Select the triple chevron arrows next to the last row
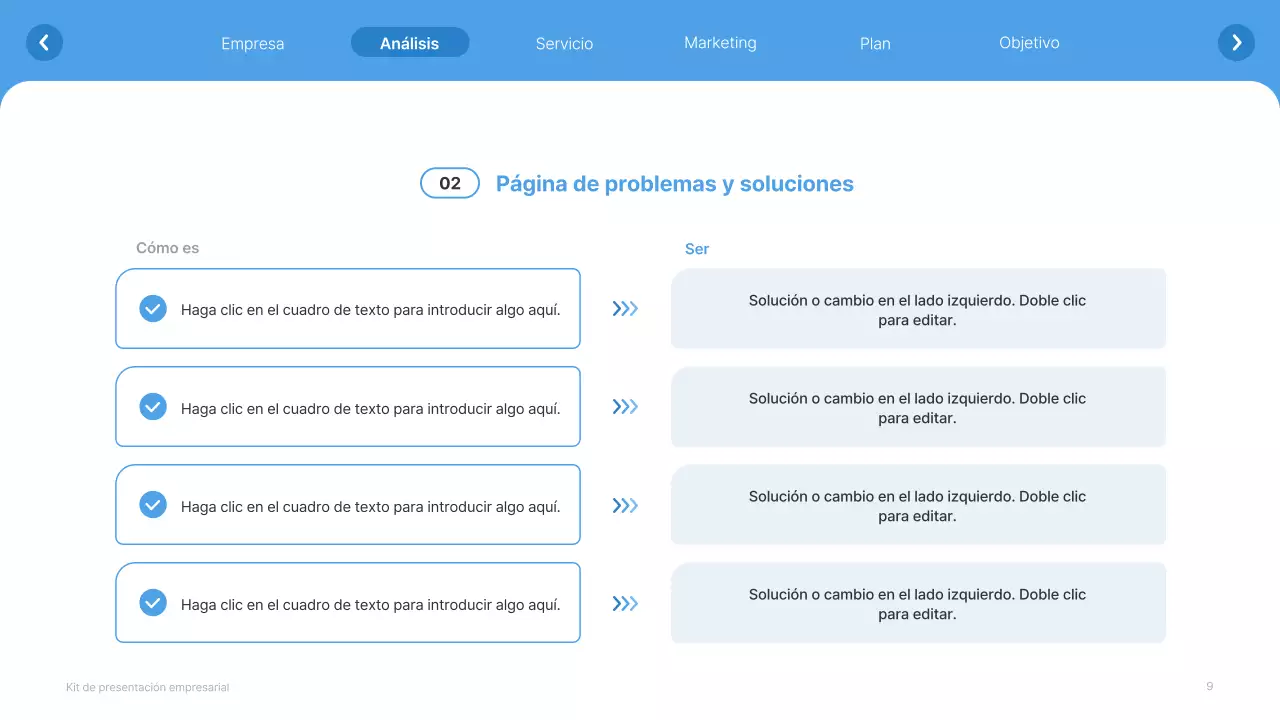The height and width of the screenshot is (720, 1280). [x=625, y=603]
